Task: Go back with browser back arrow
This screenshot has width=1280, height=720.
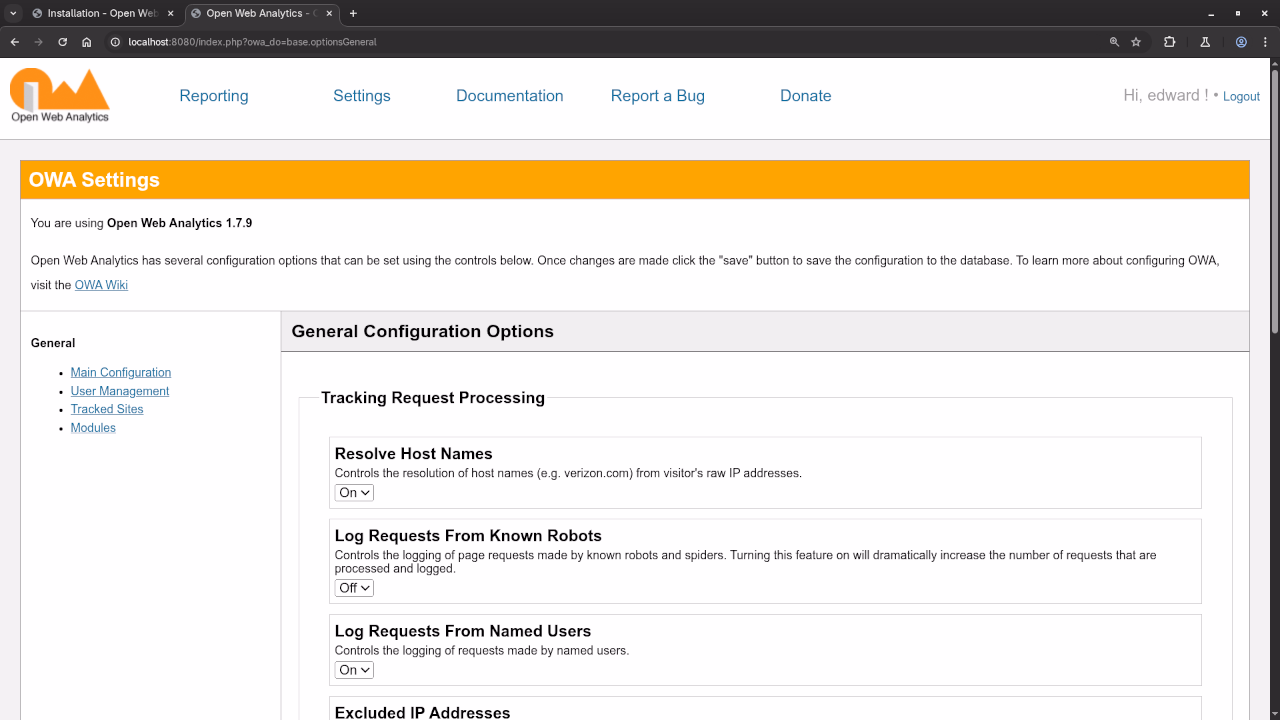Action: tap(15, 42)
